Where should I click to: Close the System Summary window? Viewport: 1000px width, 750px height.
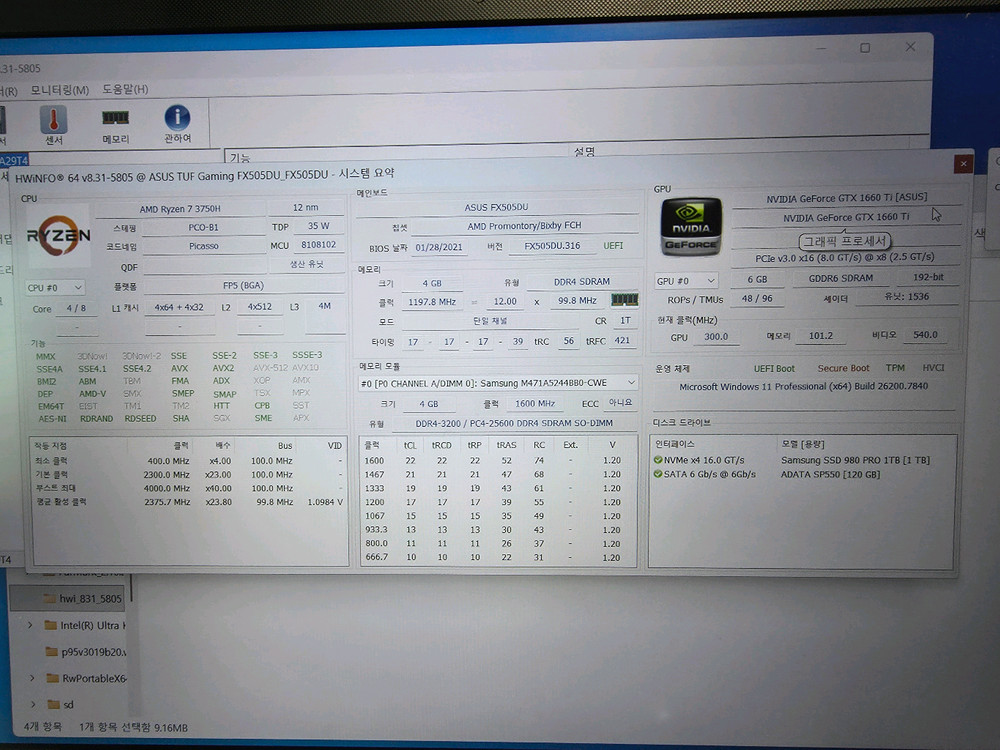963,164
